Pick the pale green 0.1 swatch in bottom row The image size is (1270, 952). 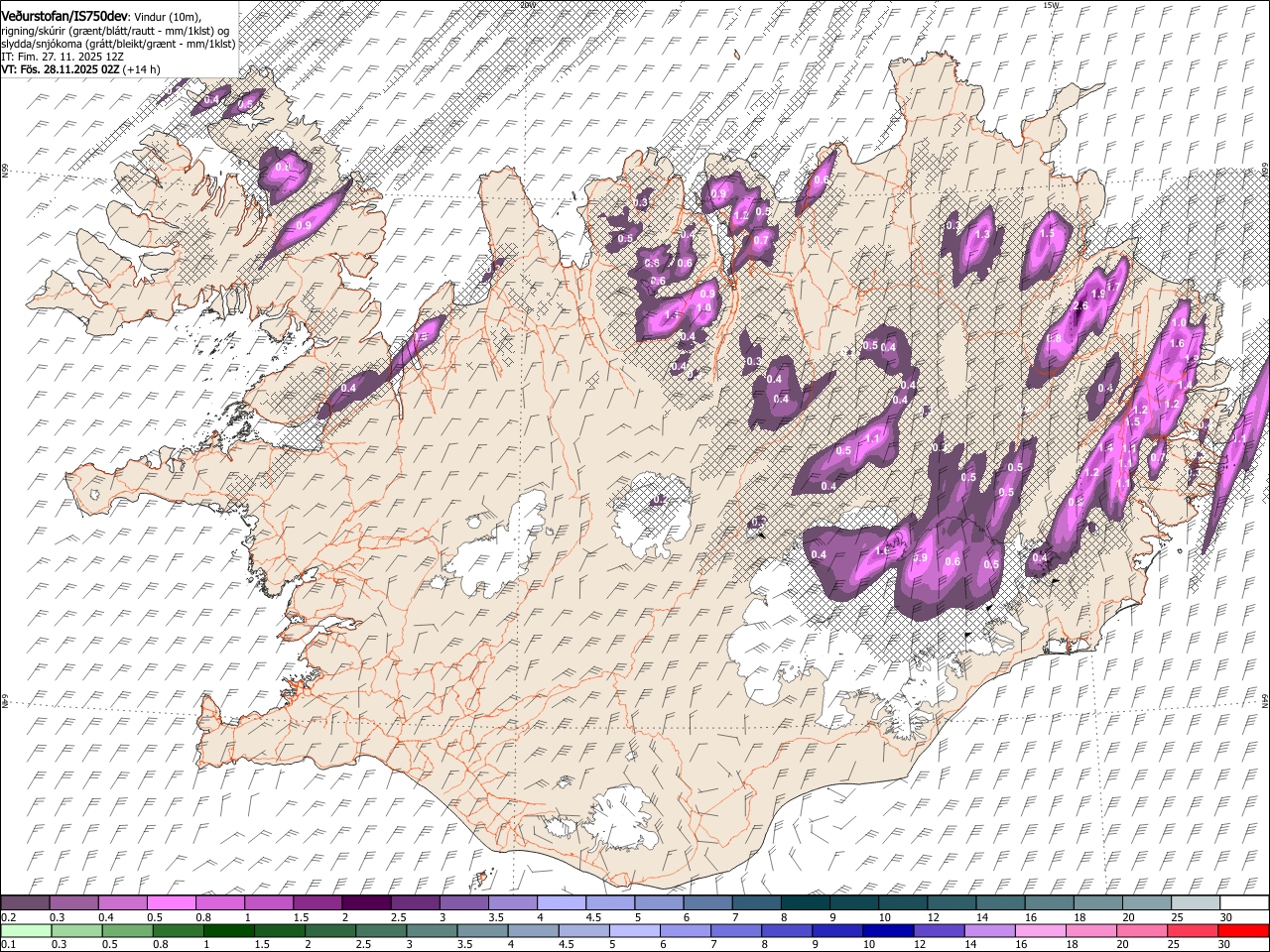pos(25,930)
